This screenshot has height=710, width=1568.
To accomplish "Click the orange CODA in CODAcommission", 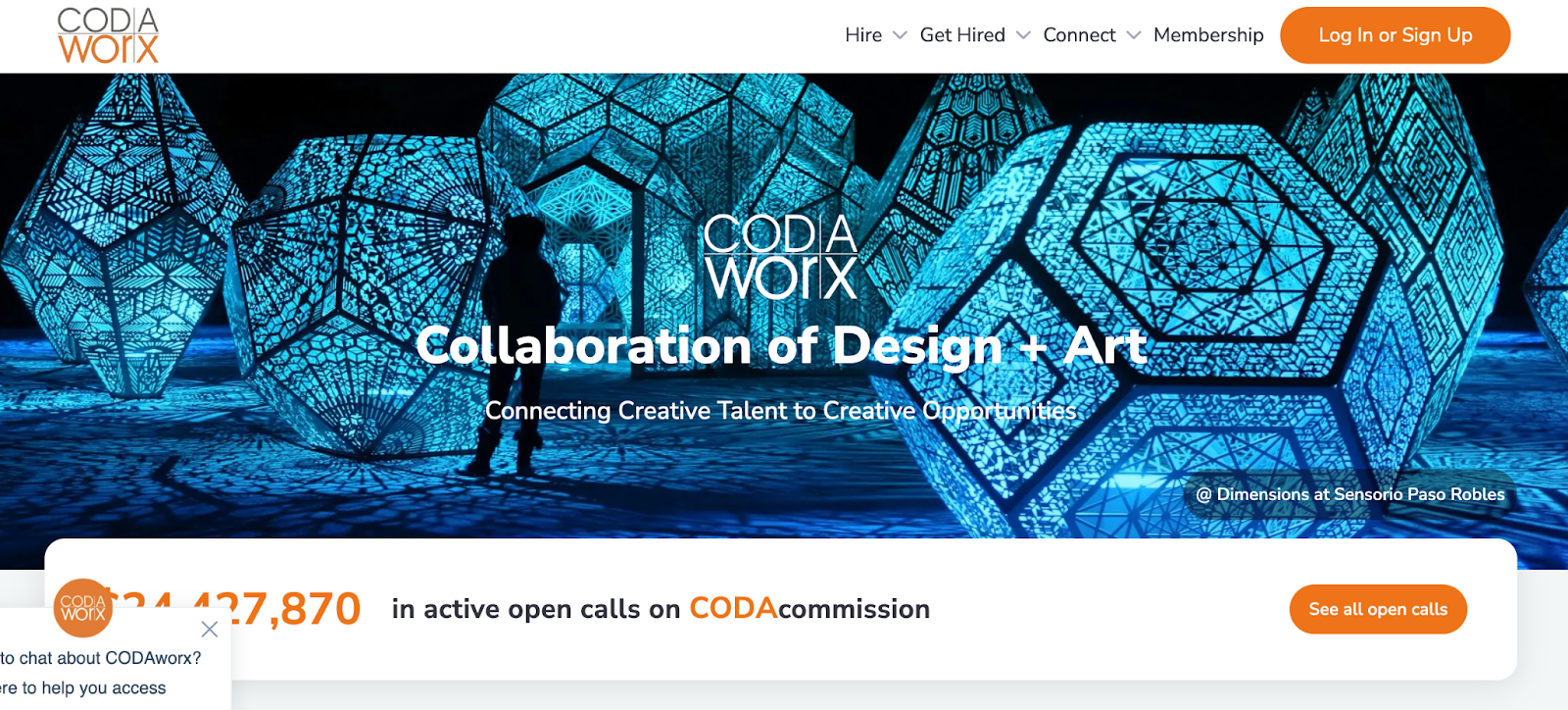I will pyautogui.click(x=733, y=608).
